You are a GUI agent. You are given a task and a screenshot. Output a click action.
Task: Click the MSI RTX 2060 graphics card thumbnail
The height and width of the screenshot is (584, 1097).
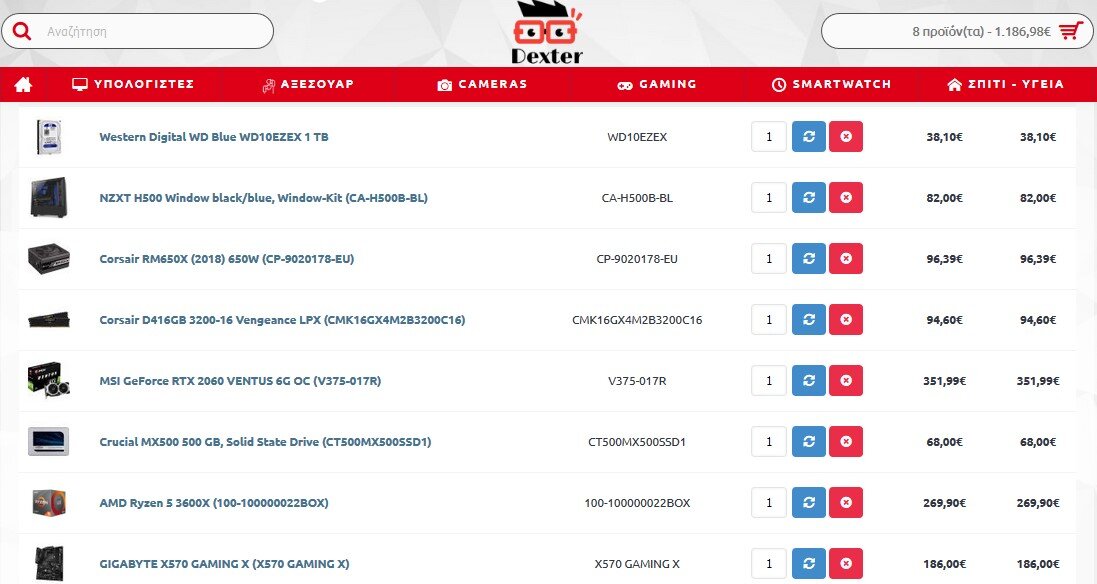coord(49,380)
